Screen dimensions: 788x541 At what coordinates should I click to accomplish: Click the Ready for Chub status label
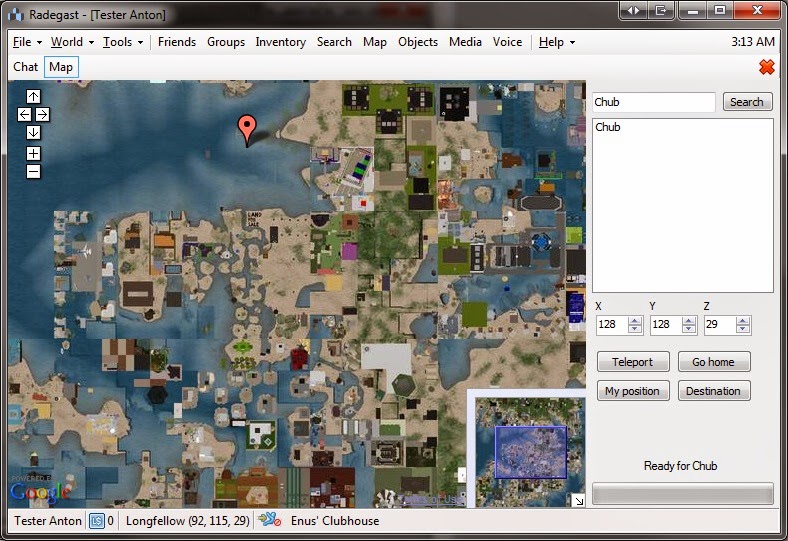[680, 466]
